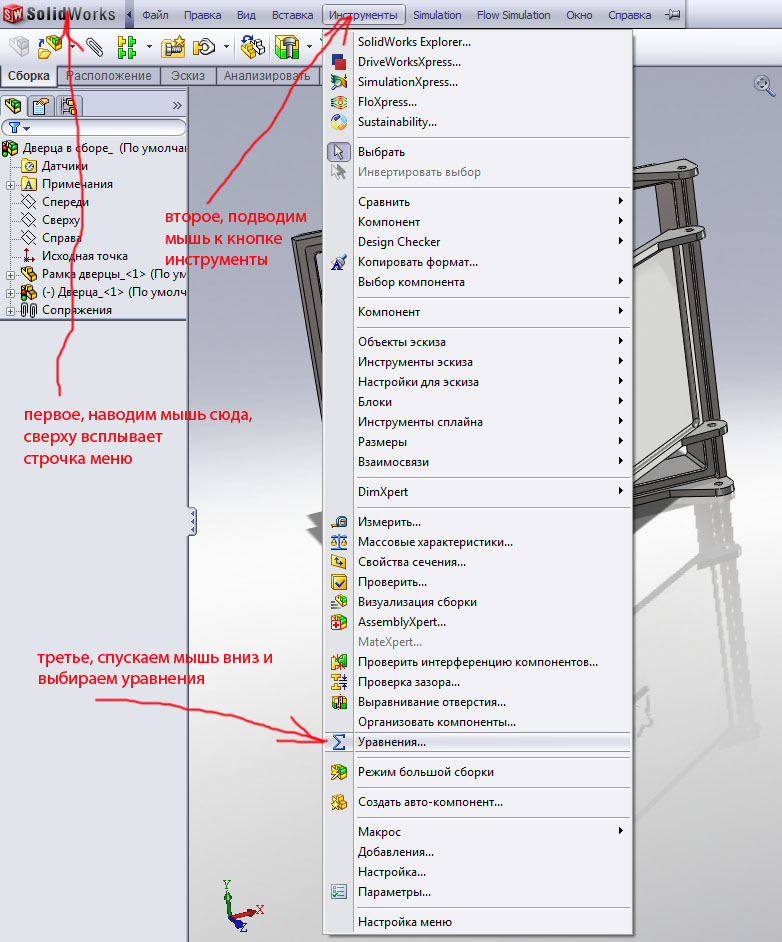Expand the Сопряжения tree node
This screenshot has height=942, width=782.
(x=10, y=310)
